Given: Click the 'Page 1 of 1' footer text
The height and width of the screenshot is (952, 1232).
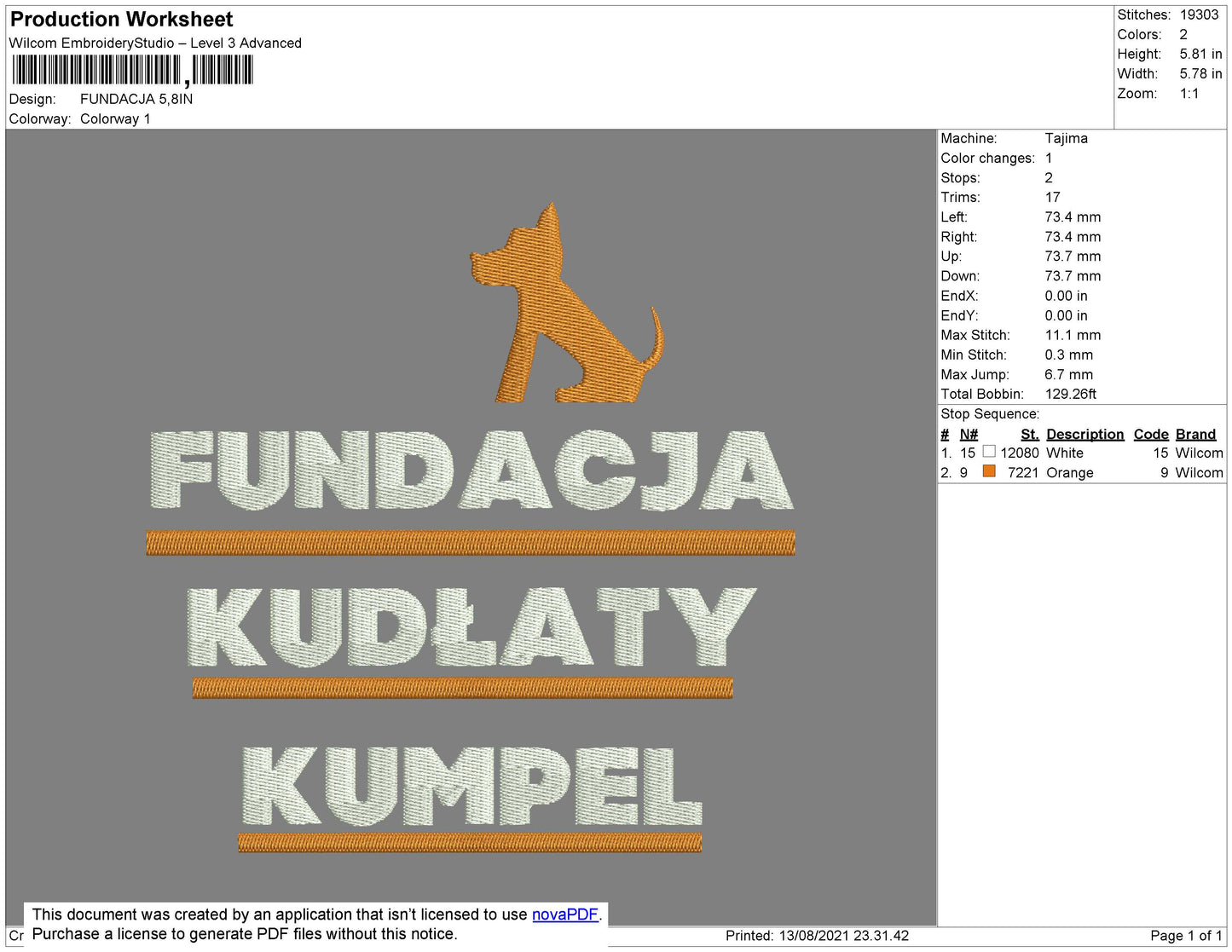Looking at the screenshot, I should click(1187, 936).
